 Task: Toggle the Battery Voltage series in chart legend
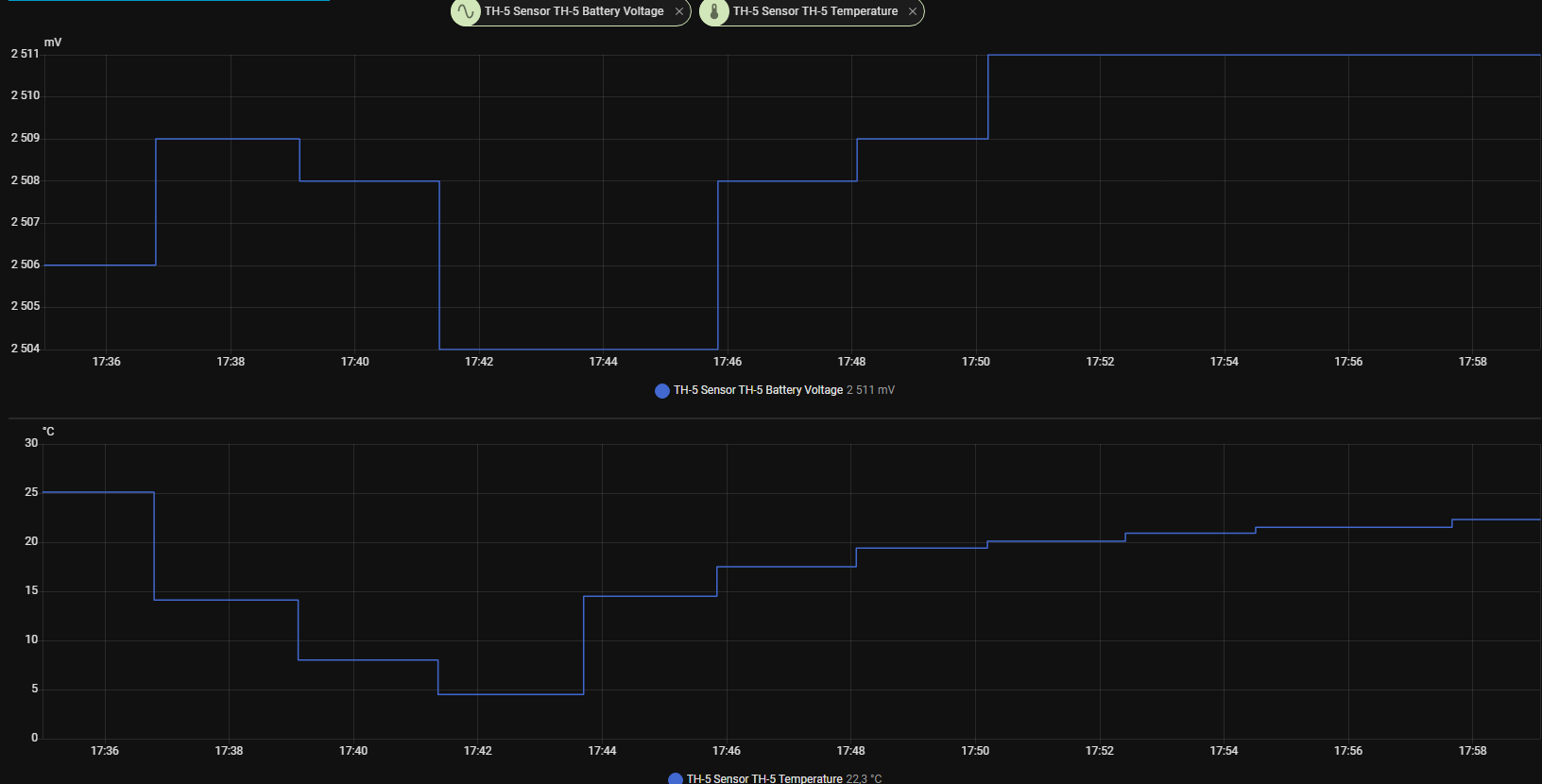pos(775,390)
